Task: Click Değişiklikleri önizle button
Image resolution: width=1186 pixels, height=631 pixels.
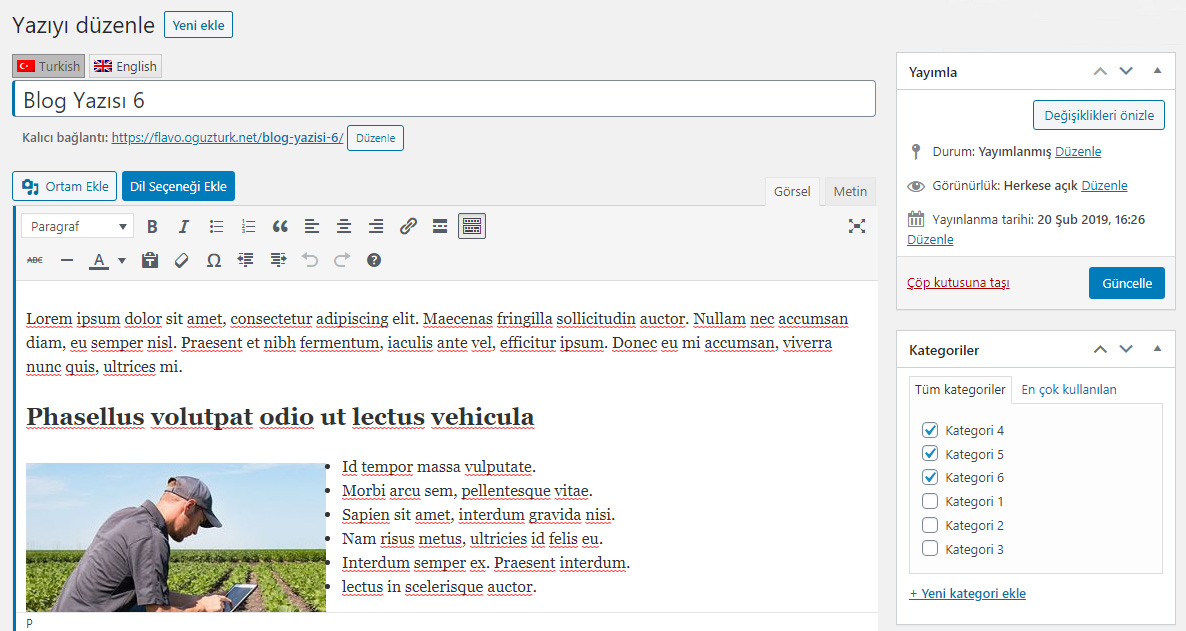Action: coord(1099,115)
